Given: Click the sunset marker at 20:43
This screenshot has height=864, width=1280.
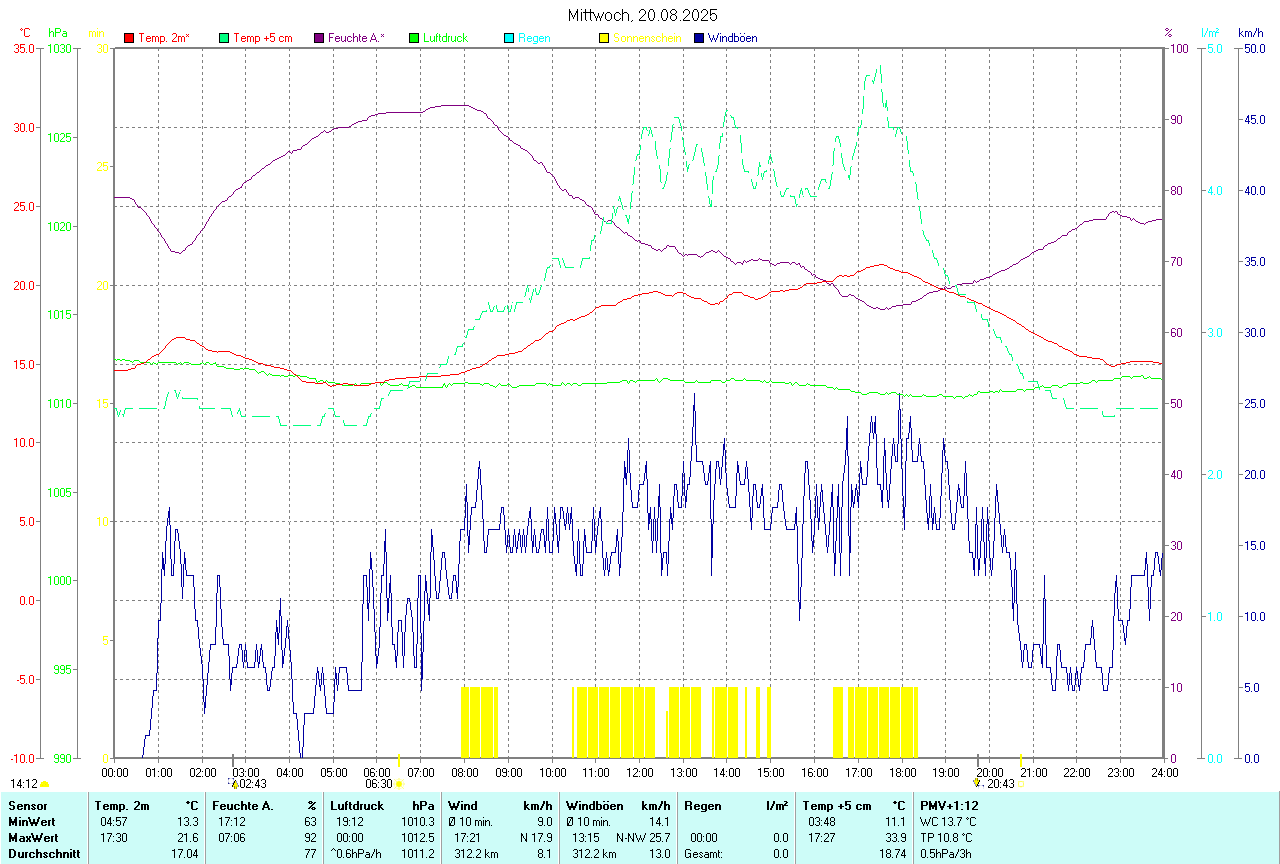Looking at the screenshot, I should click(x=1020, y=784).
